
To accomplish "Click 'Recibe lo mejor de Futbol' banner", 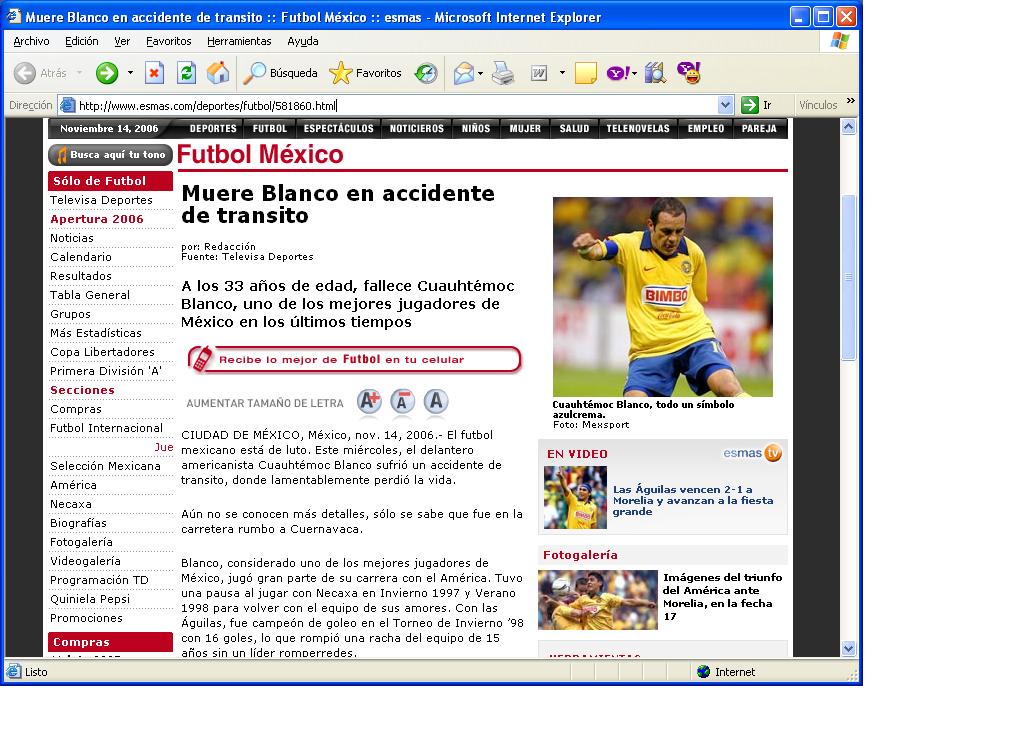I will tap(355, 359).
